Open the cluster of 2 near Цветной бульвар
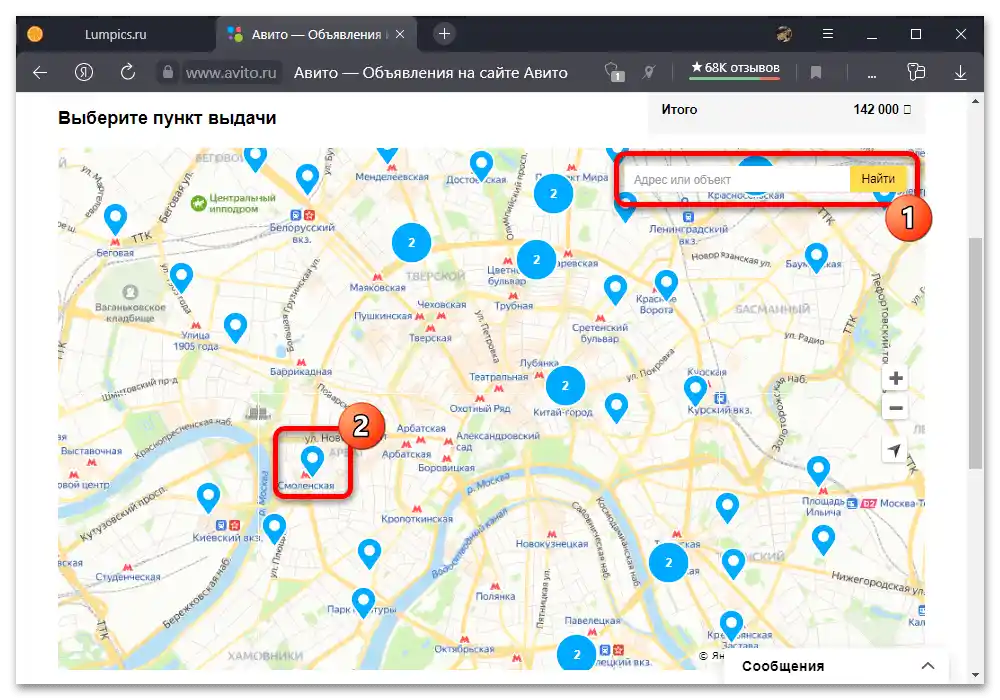 (x=536, y=259)
